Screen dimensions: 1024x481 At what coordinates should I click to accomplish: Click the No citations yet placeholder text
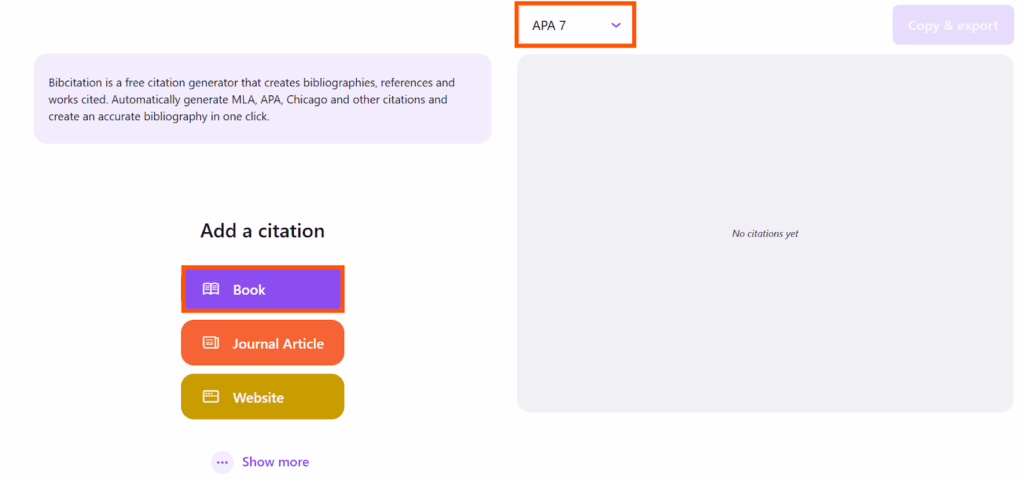(x=765, y=234)
